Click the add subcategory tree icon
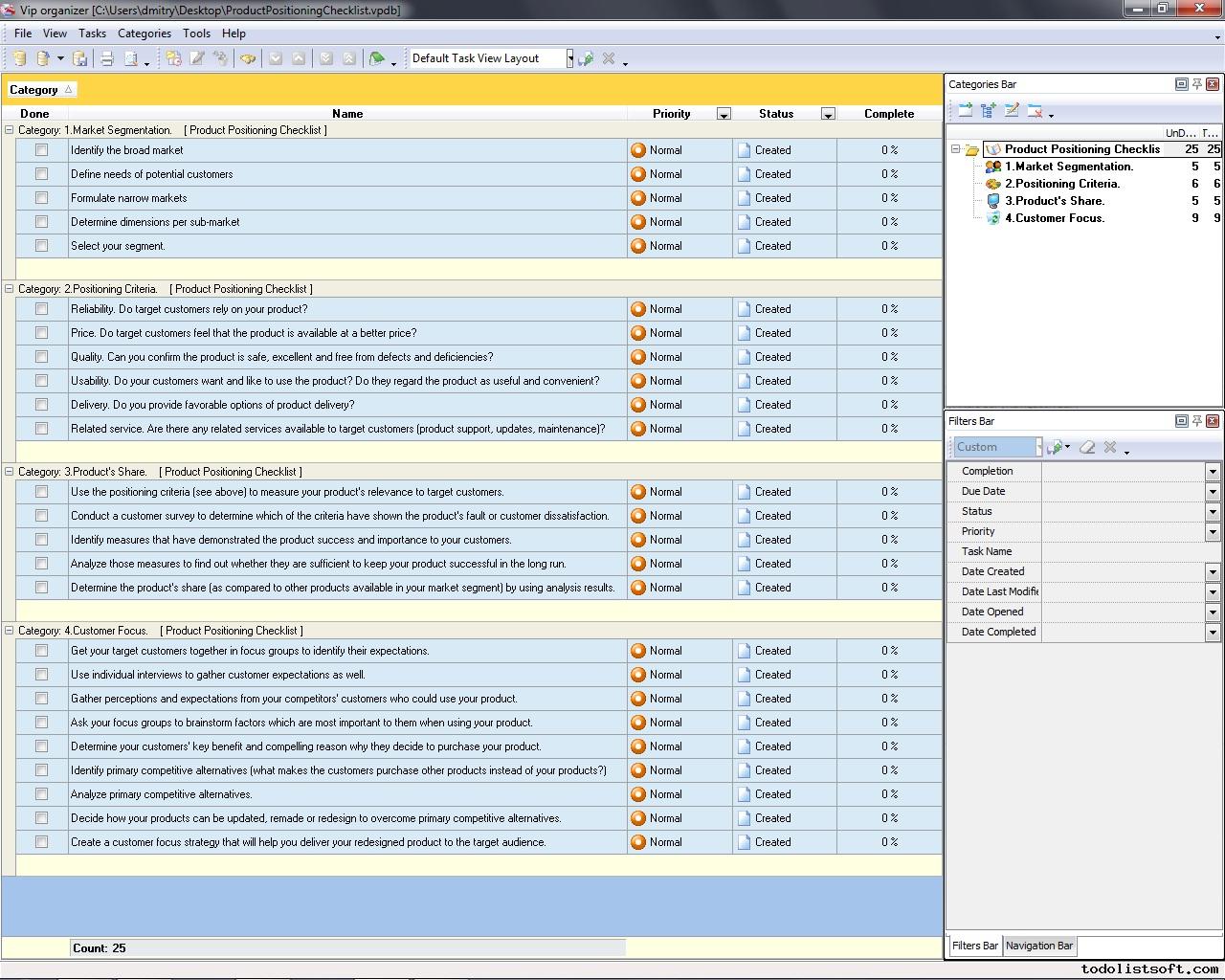 point(988,111)
